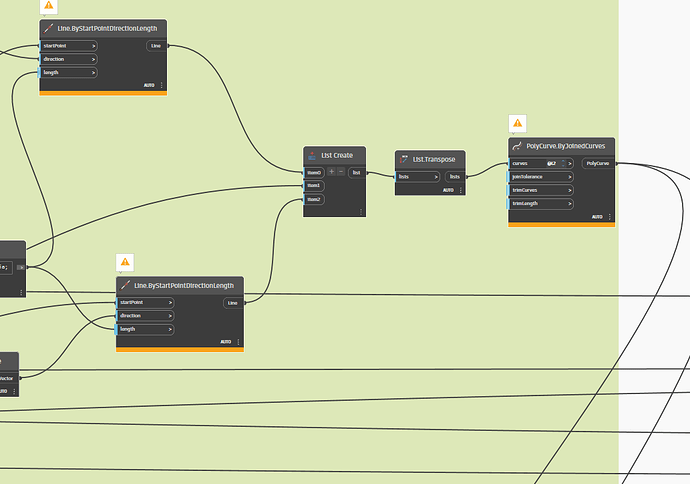Select the List Create node title
The width and height of the screenshot is (690, 484).
pos(337,155)
